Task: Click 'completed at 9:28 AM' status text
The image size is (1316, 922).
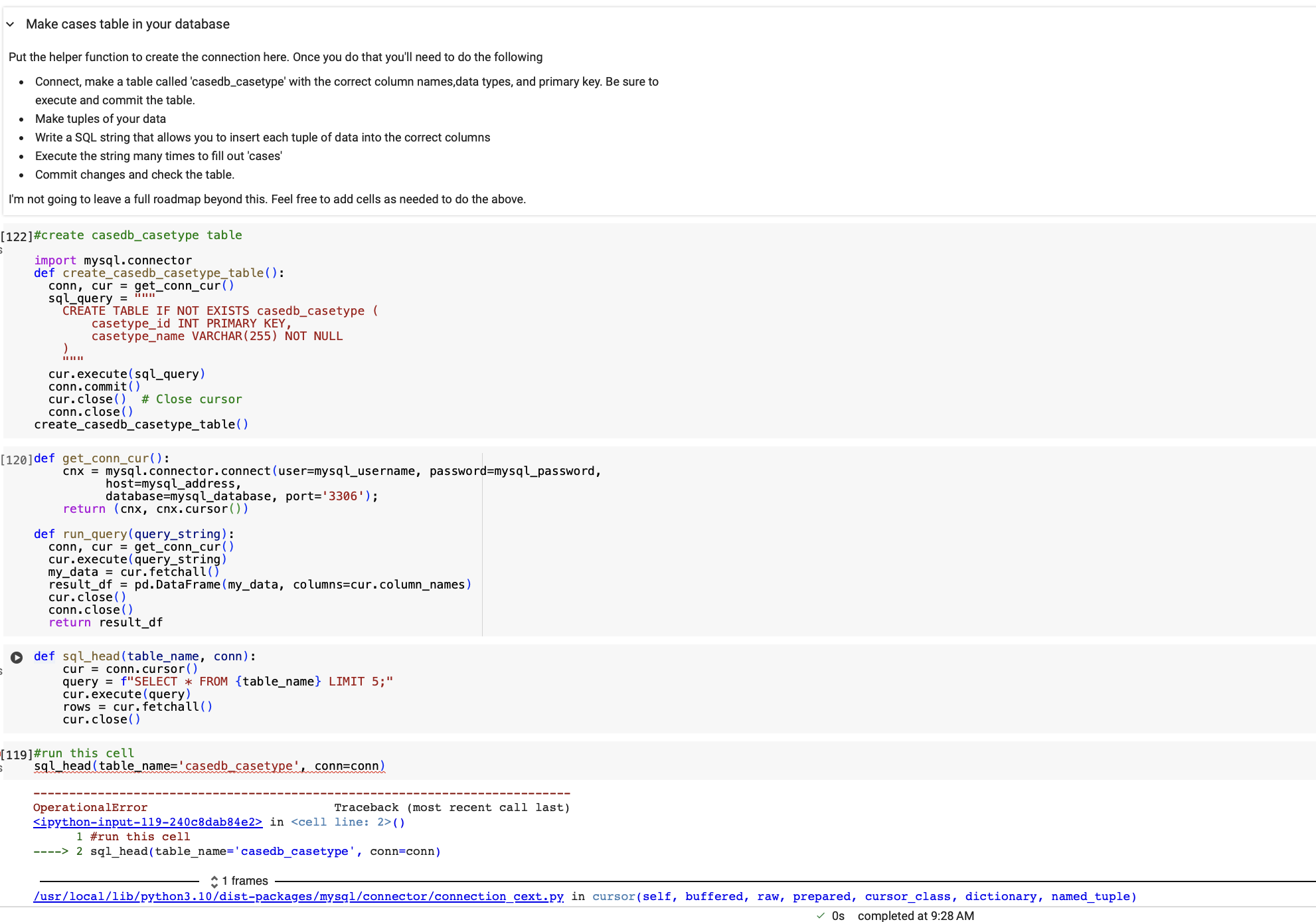Action: click(x=917, y=915)
